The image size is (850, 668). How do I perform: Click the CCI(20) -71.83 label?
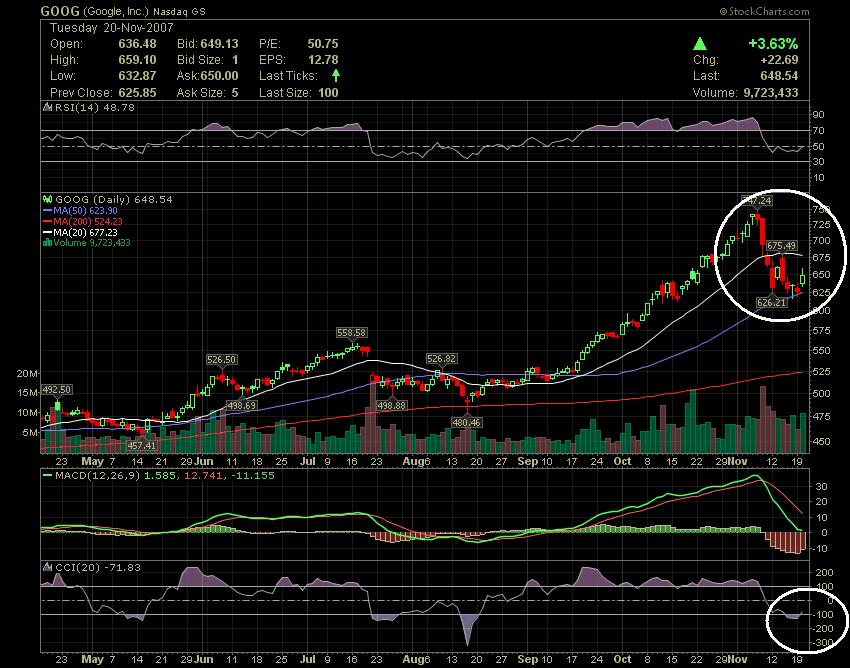point(98,567)
